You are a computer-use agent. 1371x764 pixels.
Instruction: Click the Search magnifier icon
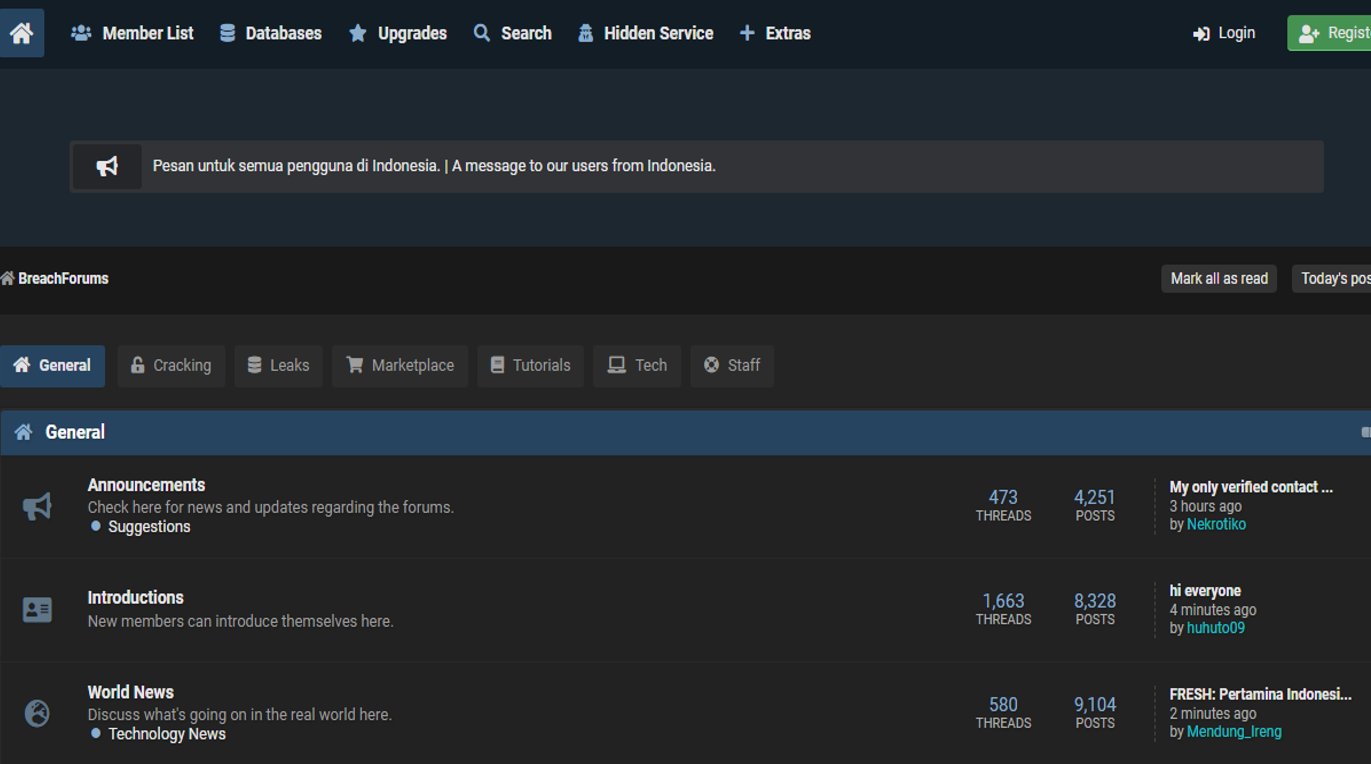click(481, 33)
